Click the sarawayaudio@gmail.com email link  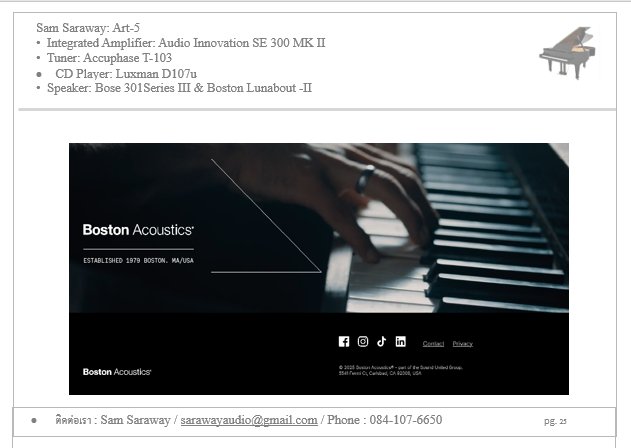click(x=249, y=420)
